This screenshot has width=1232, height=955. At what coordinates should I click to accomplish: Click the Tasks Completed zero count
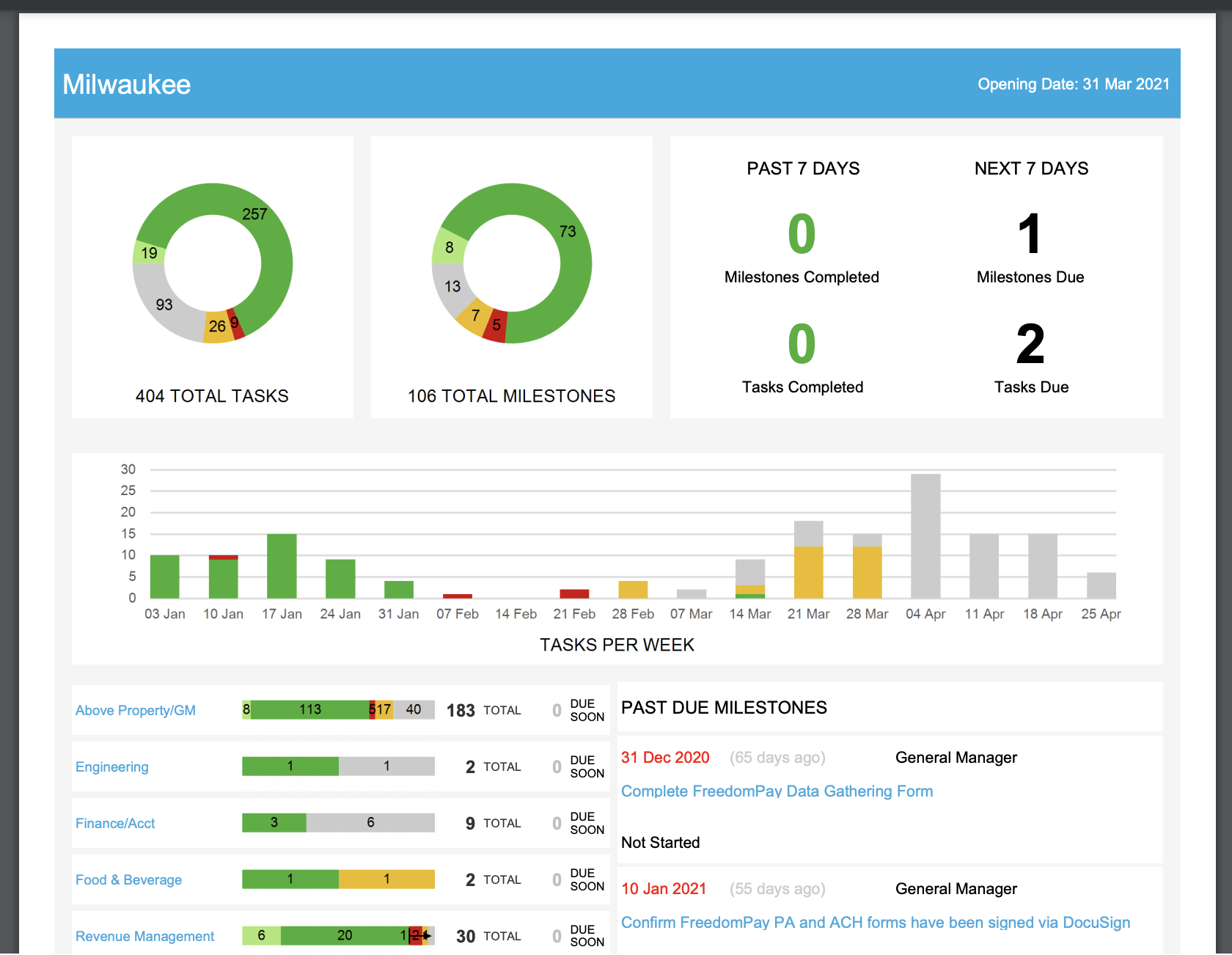click(802, 344)
